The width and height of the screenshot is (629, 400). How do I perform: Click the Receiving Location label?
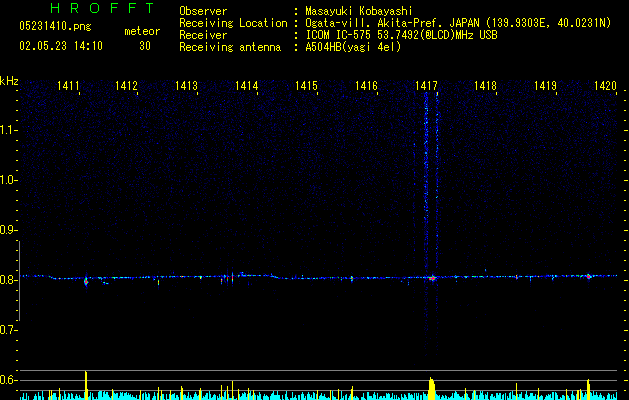[x=233, y=23]
